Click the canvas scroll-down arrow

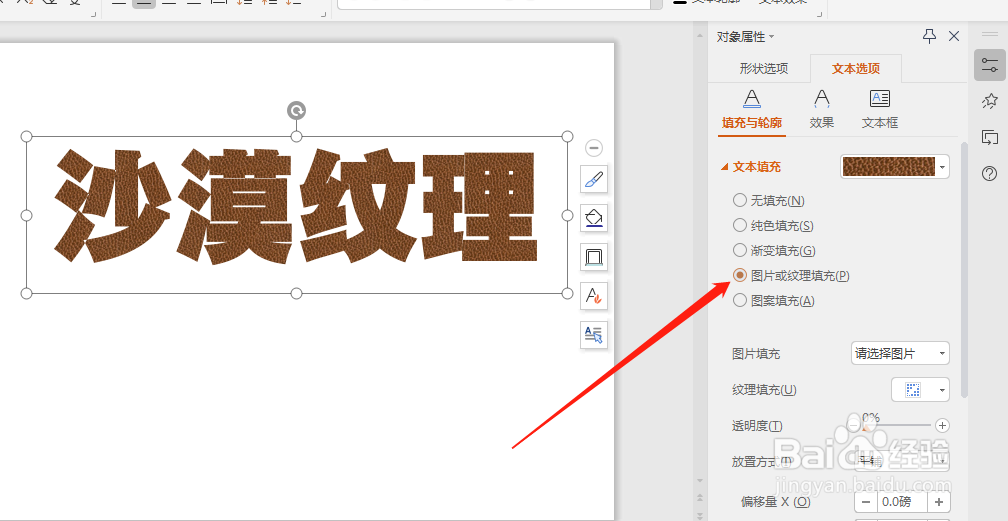[700, 481]
